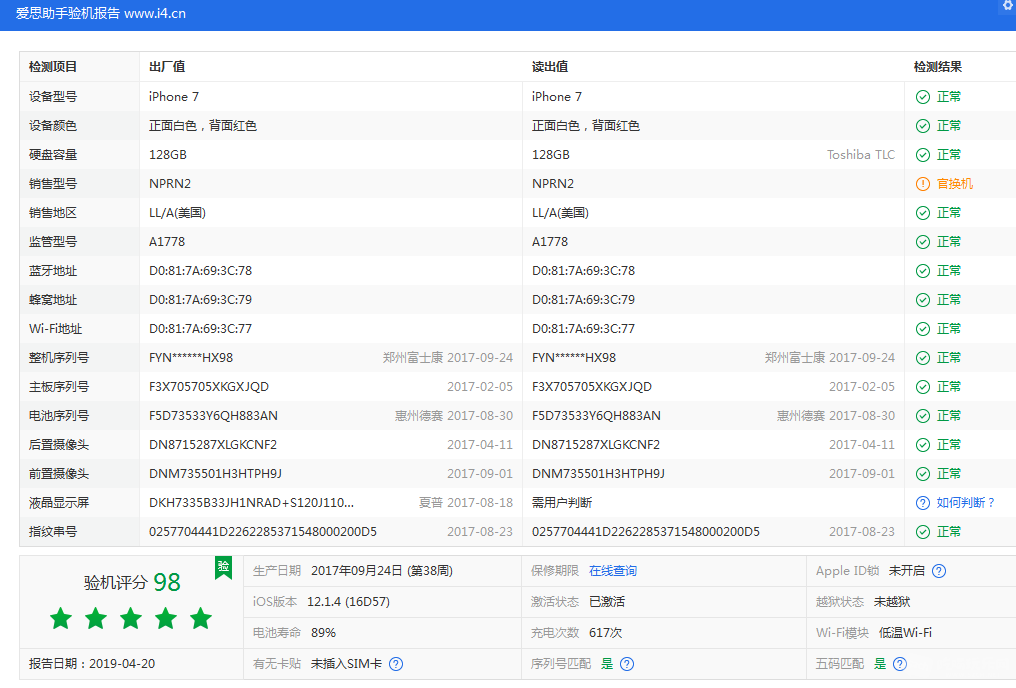The width and height of the screenshot is (1016, 688).
Task: Select the 已激活 activation status
Action: (607, 602)
